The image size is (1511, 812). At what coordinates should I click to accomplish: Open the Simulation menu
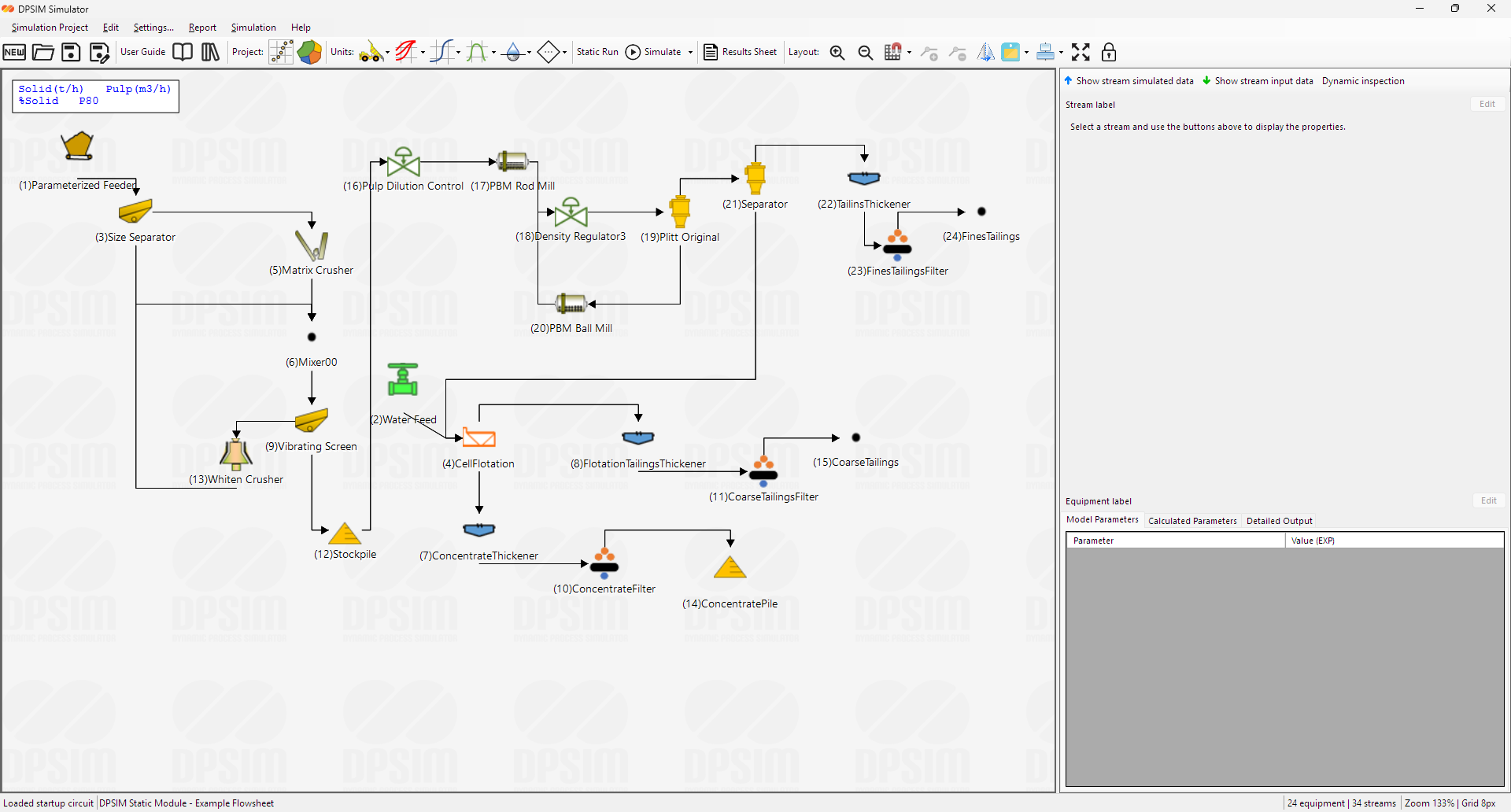[253, 28]
